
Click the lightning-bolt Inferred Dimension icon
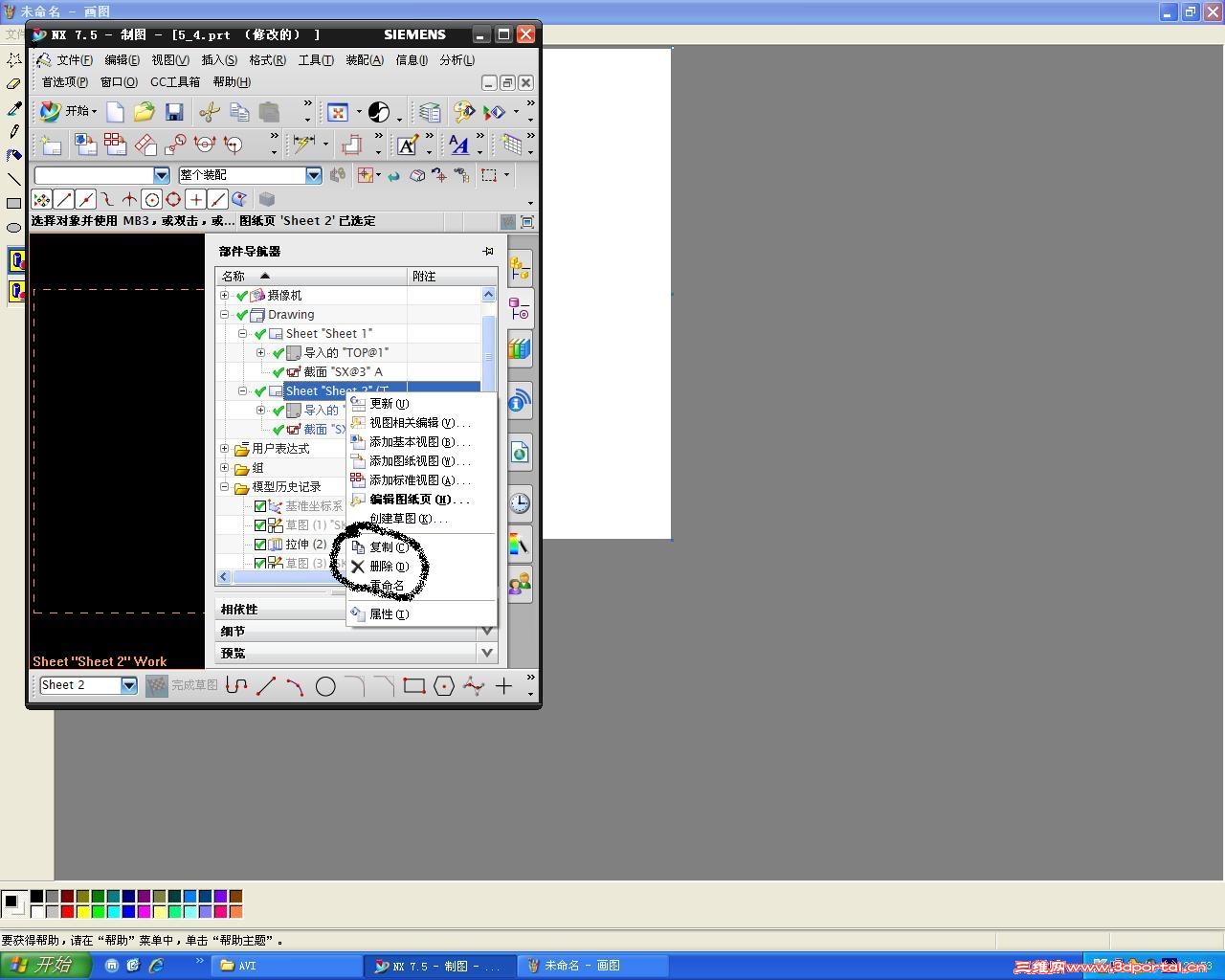coord(304,145)
